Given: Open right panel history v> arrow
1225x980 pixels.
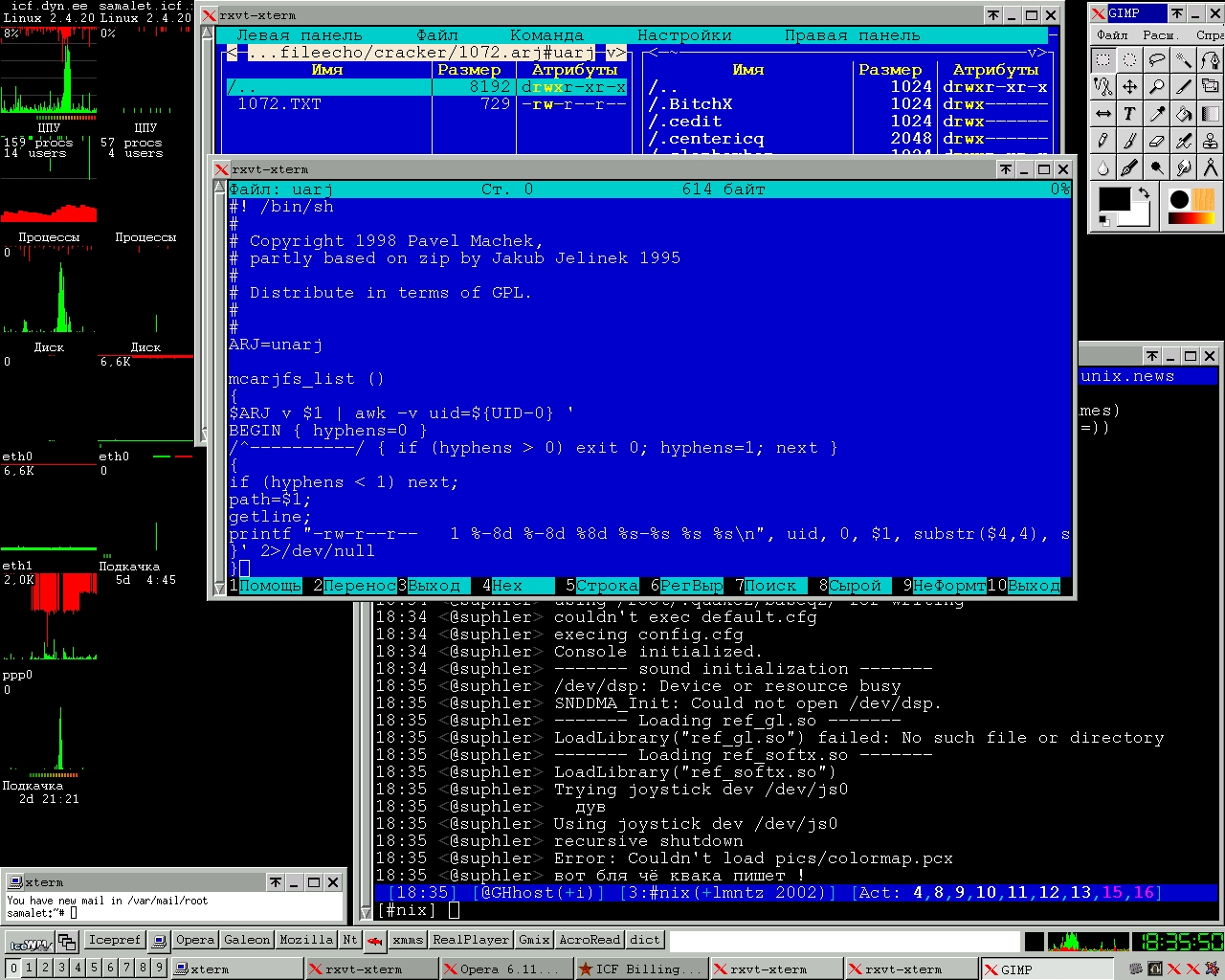Looking at the screenshot, I should 1036,53.
